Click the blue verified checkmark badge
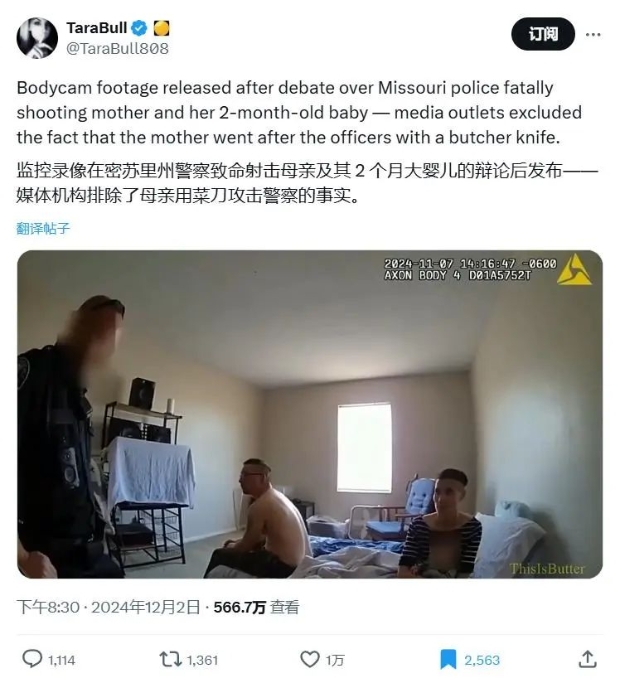Viewport: 620px width, 683px height. point(139,28)
